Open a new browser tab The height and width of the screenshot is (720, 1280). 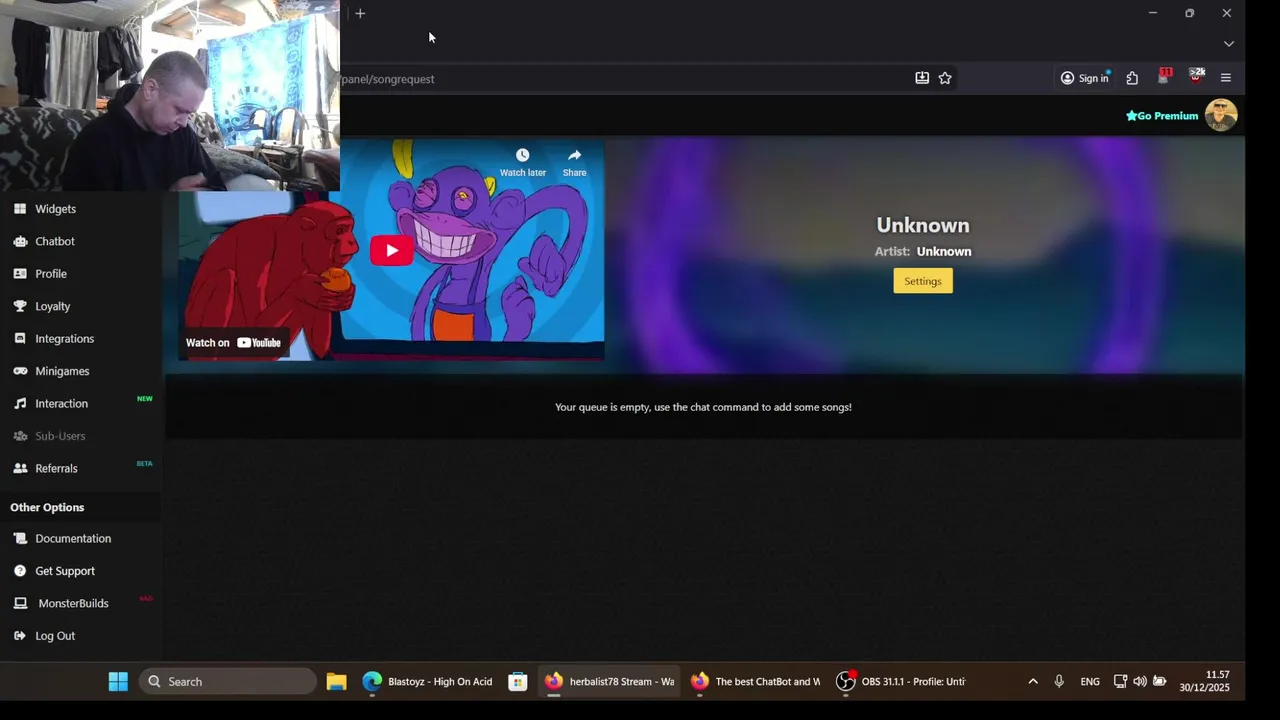point(360,13)
